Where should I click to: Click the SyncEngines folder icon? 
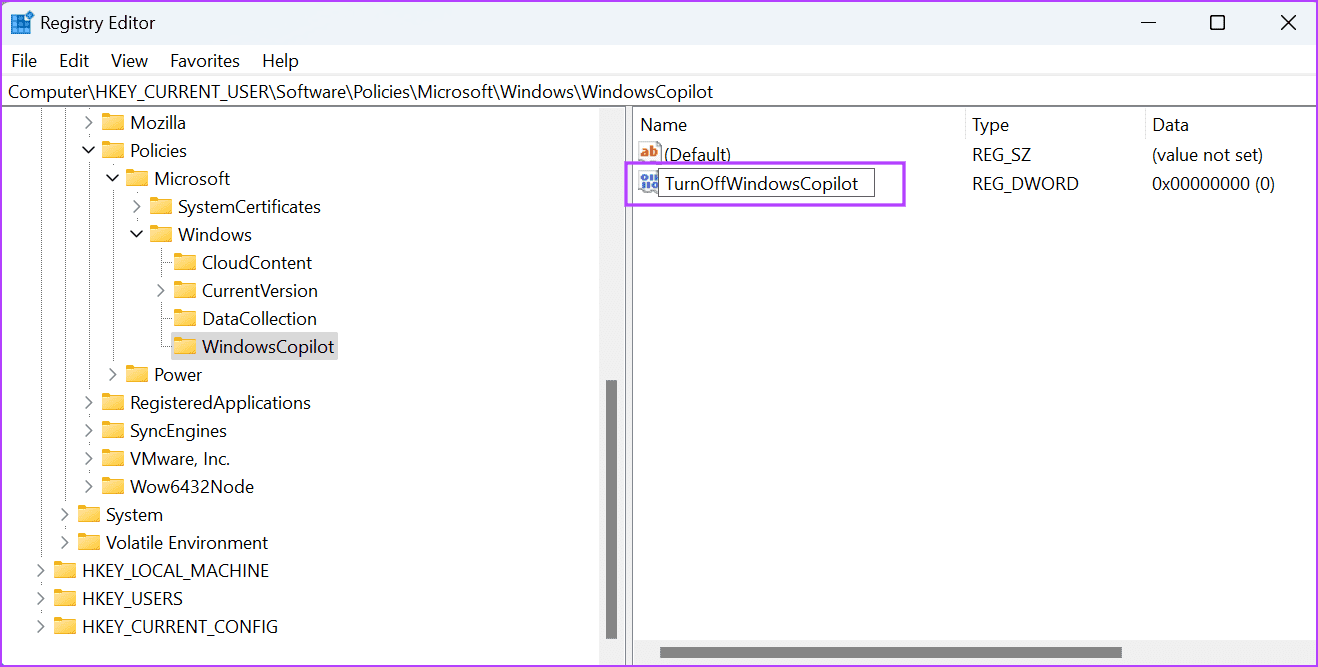click(x=113, y=431)
